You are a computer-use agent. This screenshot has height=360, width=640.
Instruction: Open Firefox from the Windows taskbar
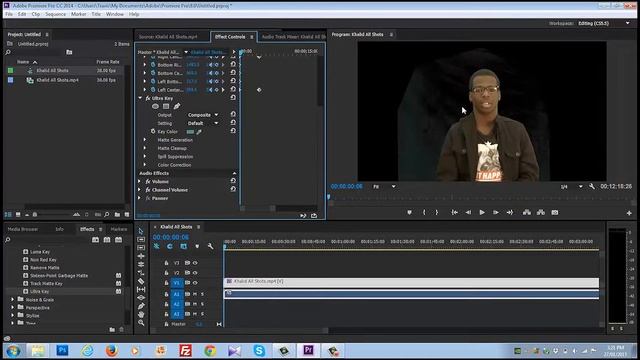click(111, 350)
